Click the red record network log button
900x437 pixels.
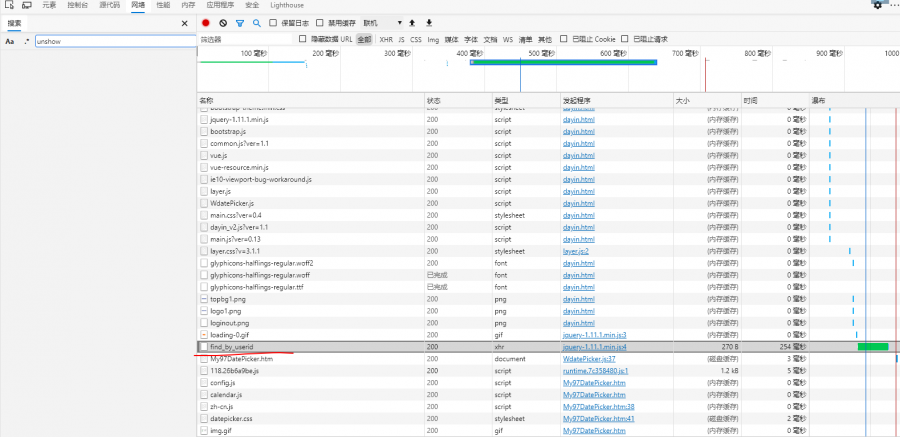(x=206, y=22)
